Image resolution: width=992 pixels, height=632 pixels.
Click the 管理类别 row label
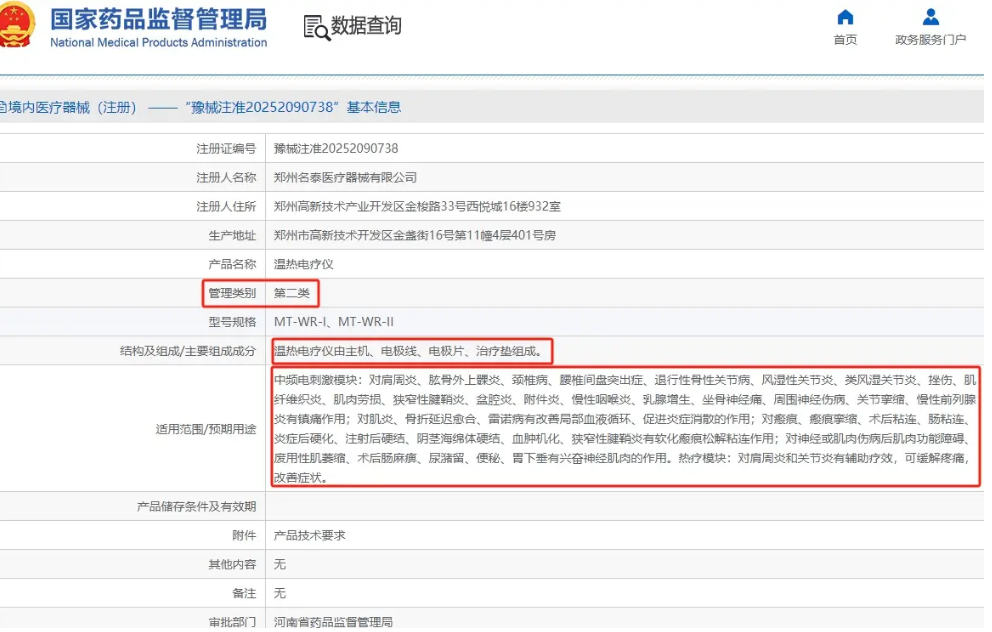tap(232, 293)
